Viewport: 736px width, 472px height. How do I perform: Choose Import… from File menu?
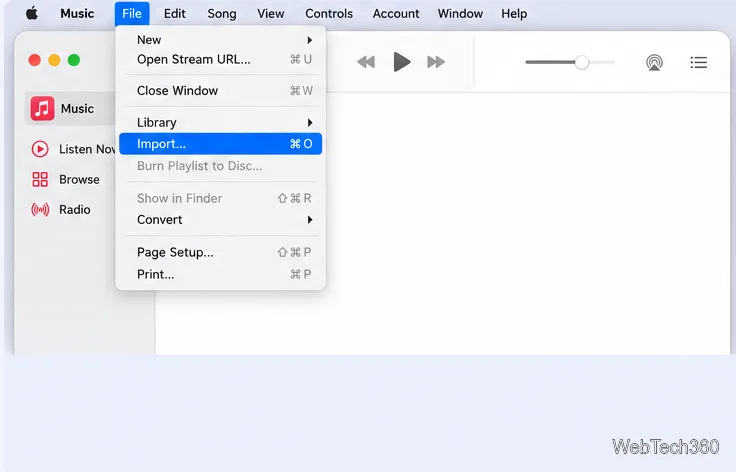pyautogui.click(x=221, y=144)
